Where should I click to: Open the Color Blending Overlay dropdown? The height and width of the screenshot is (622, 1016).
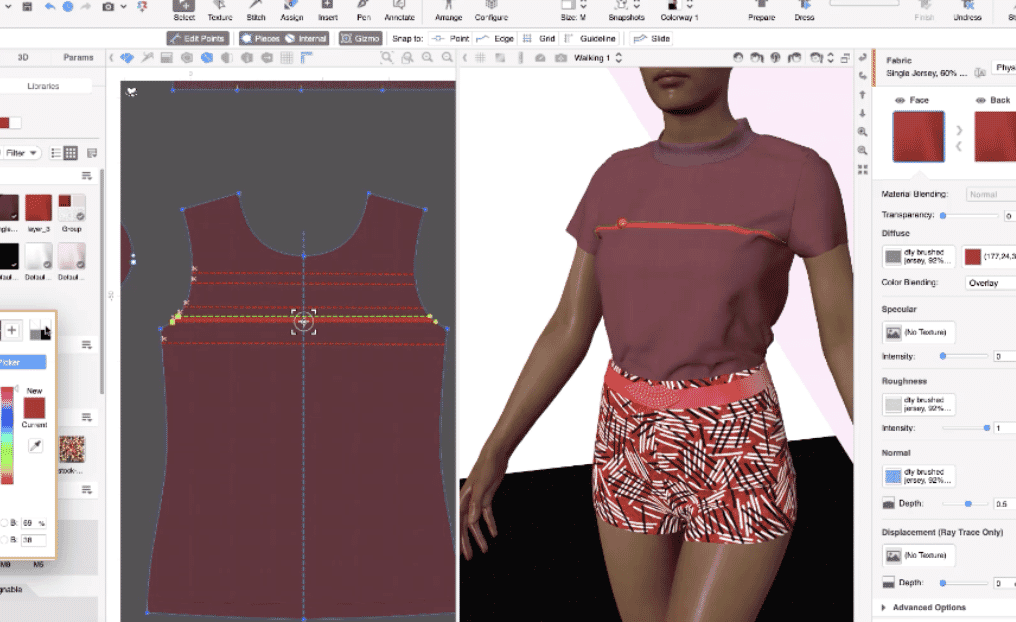[991, 283]
